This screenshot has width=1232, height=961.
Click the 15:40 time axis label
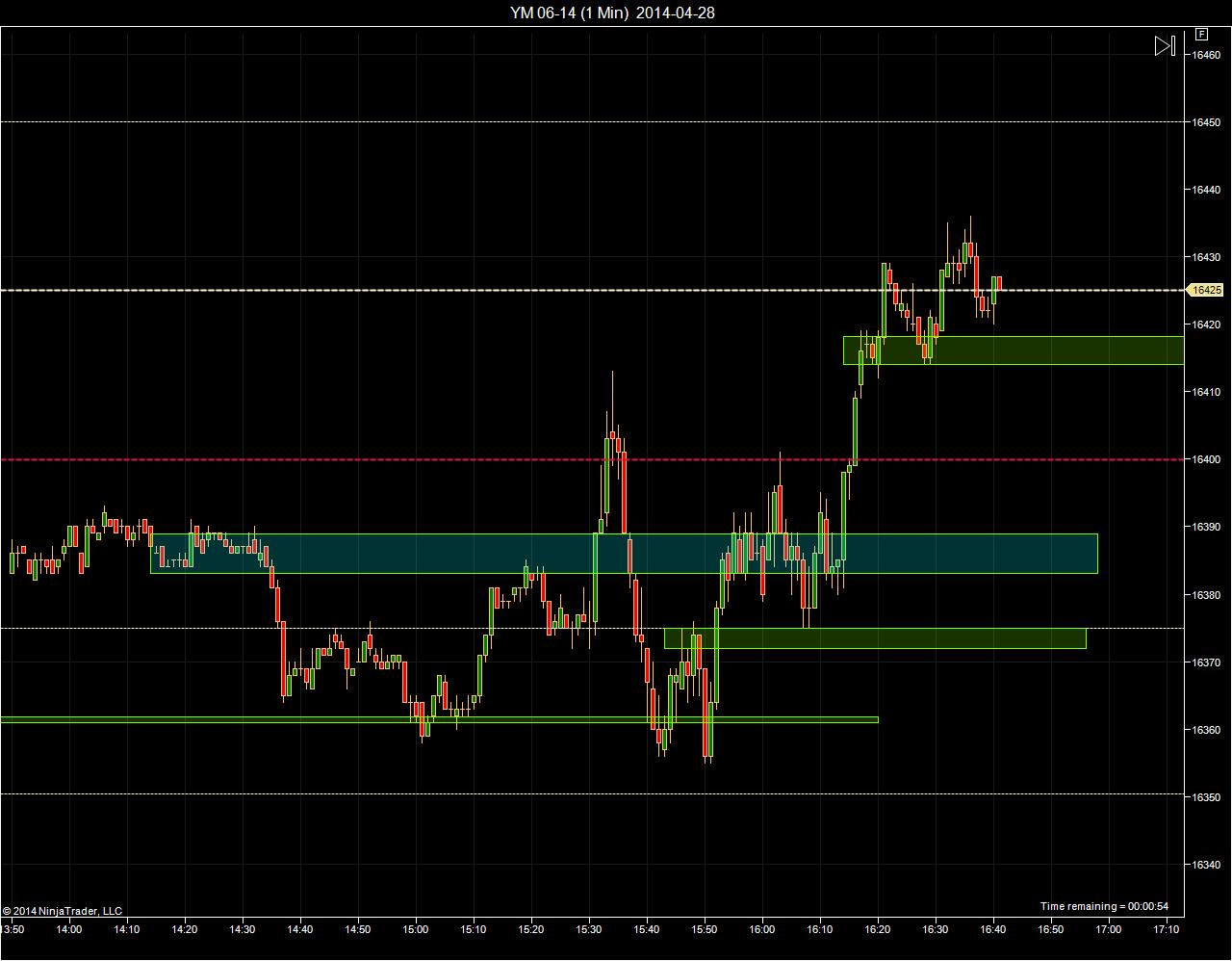click(647, 929)
